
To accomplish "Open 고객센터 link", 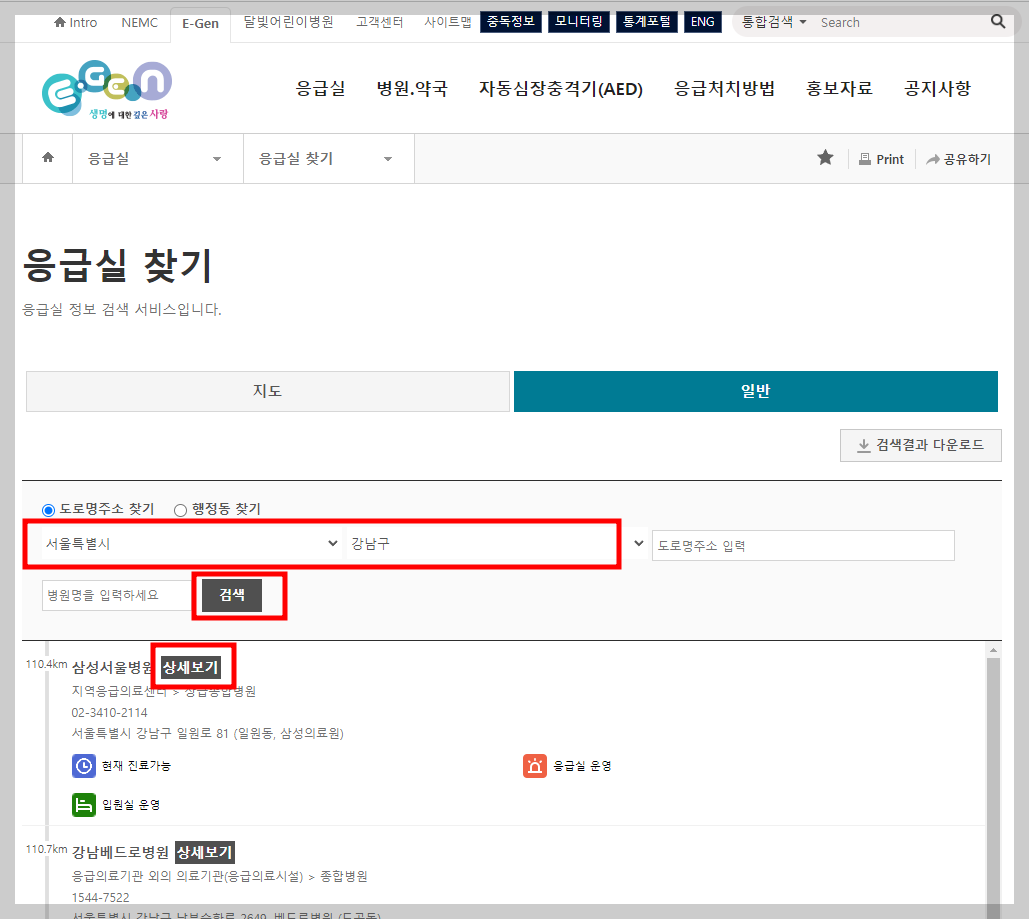I will coord(379,22).
